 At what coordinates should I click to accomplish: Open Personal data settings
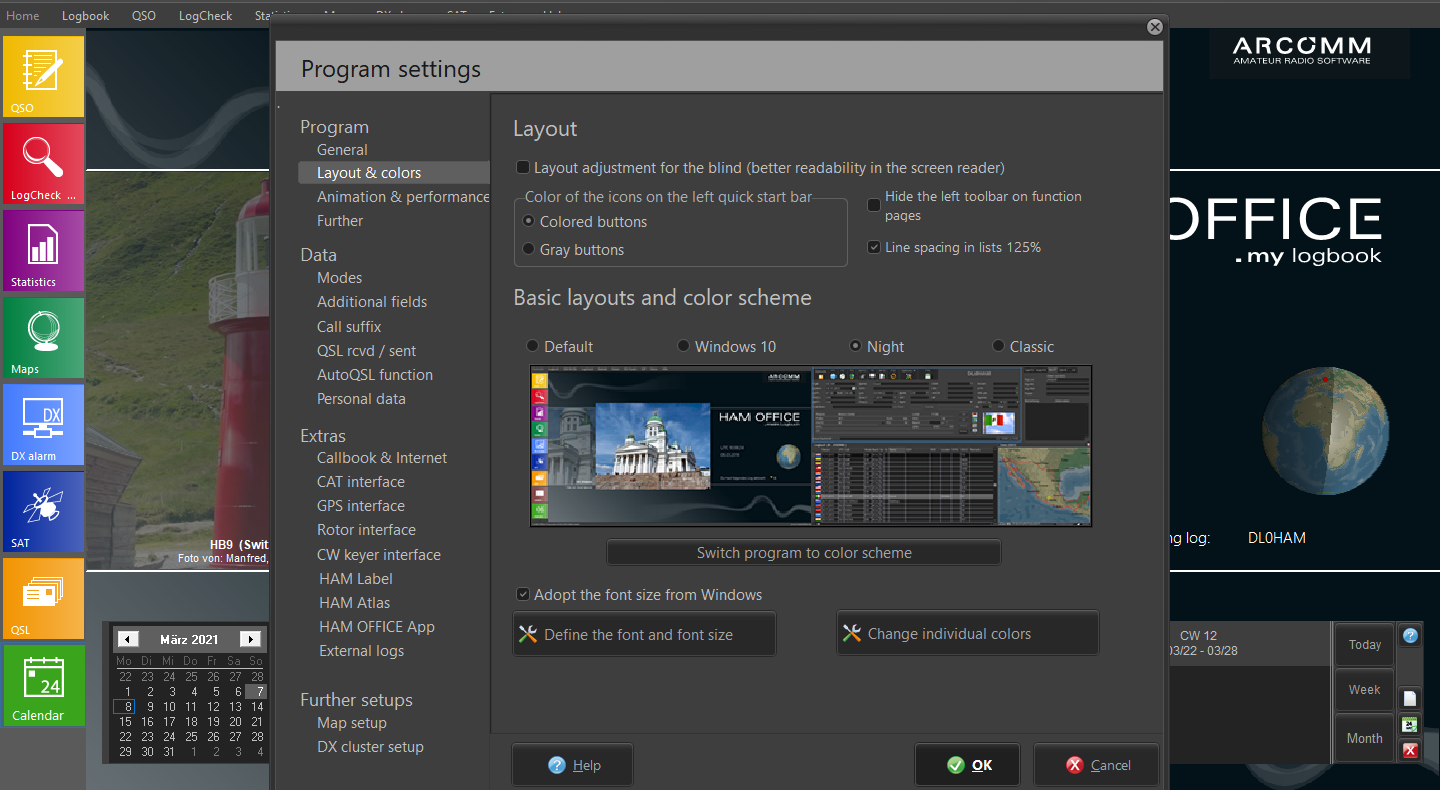click(361, 399)
